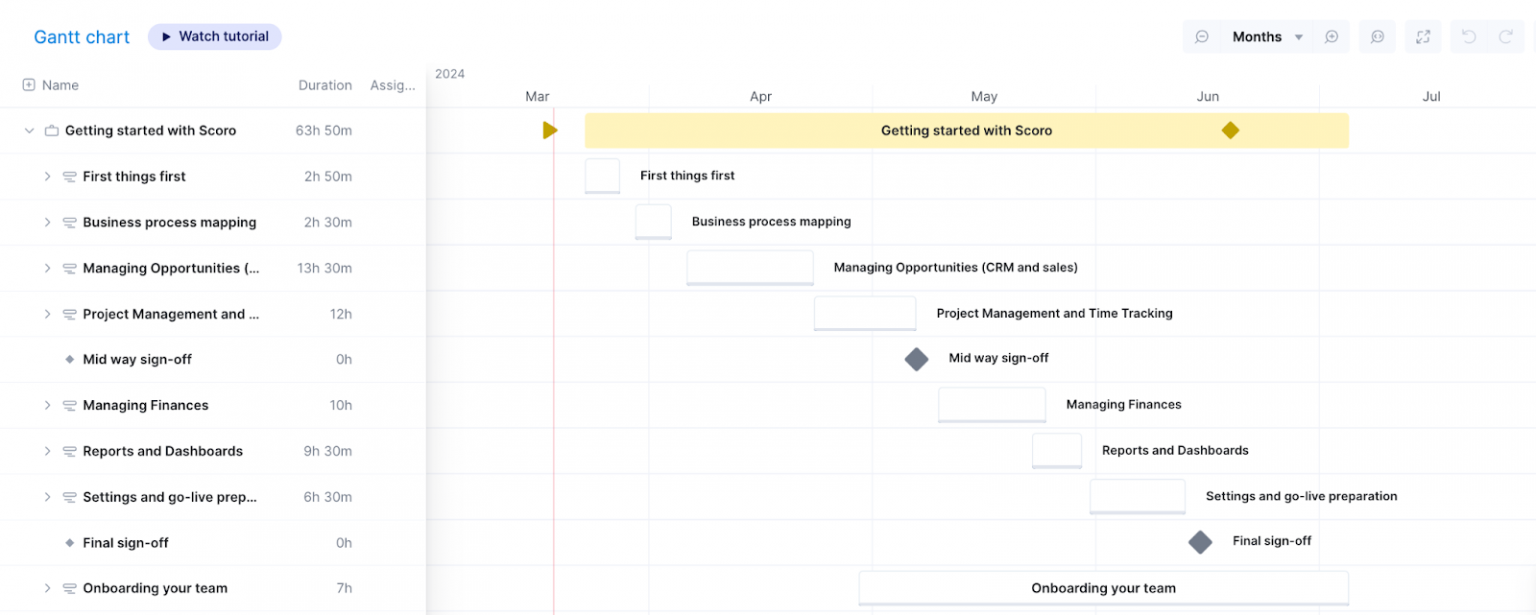Select the Mid way sign-off row name
The height and width of the screenshot is (615, 1536).
[137, 359]
